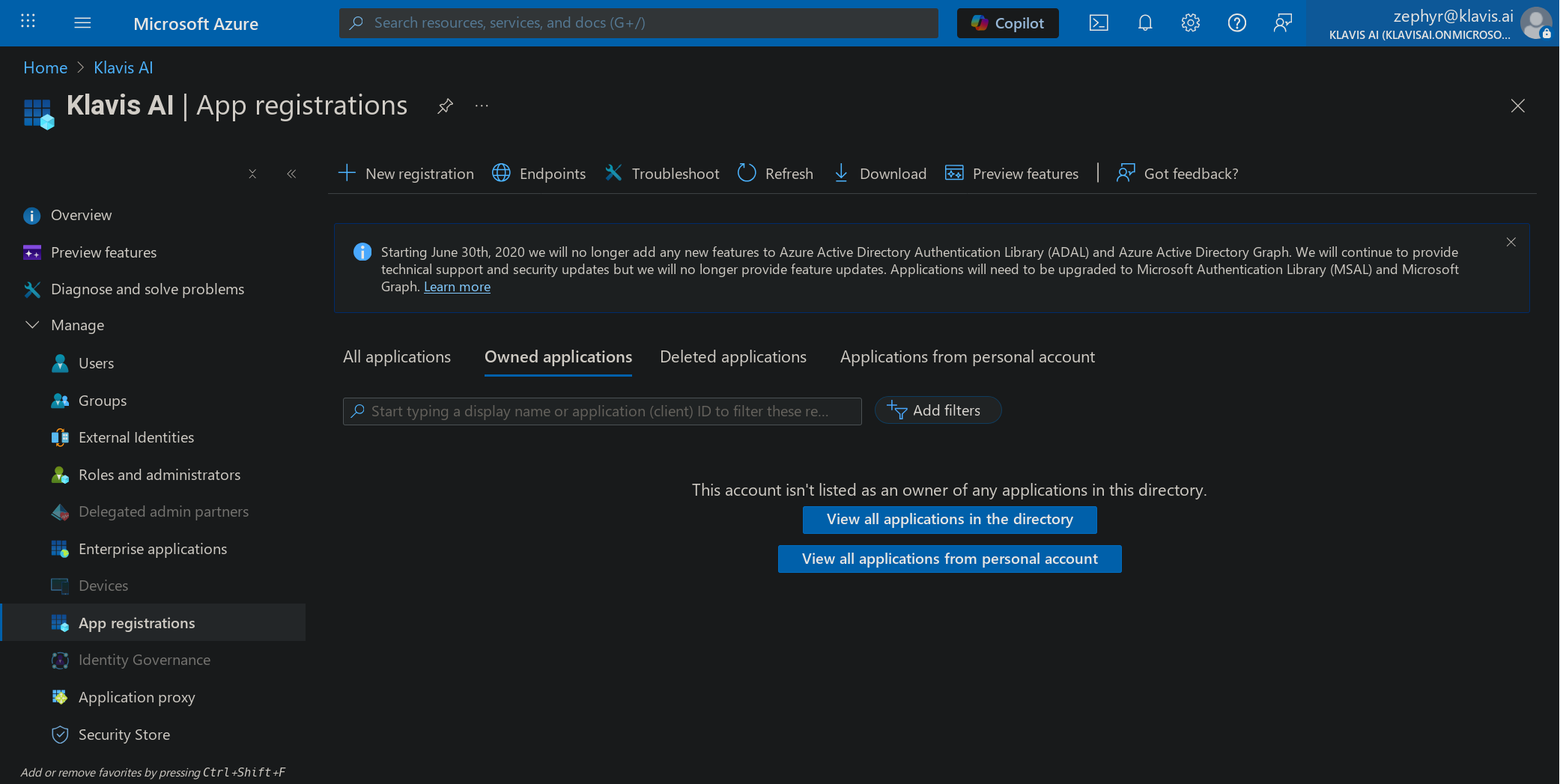Switch to the All applications tab

point(396,356)
